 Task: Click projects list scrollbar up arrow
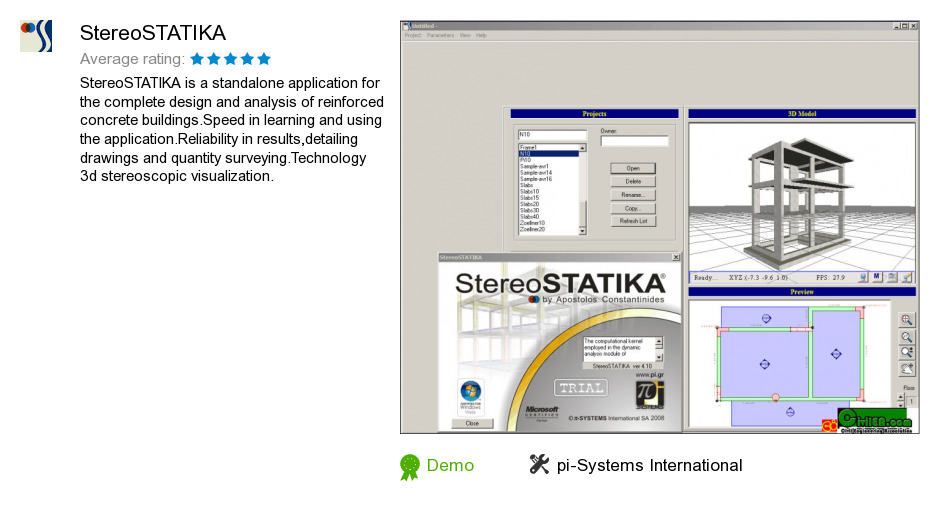click(582, 148)
